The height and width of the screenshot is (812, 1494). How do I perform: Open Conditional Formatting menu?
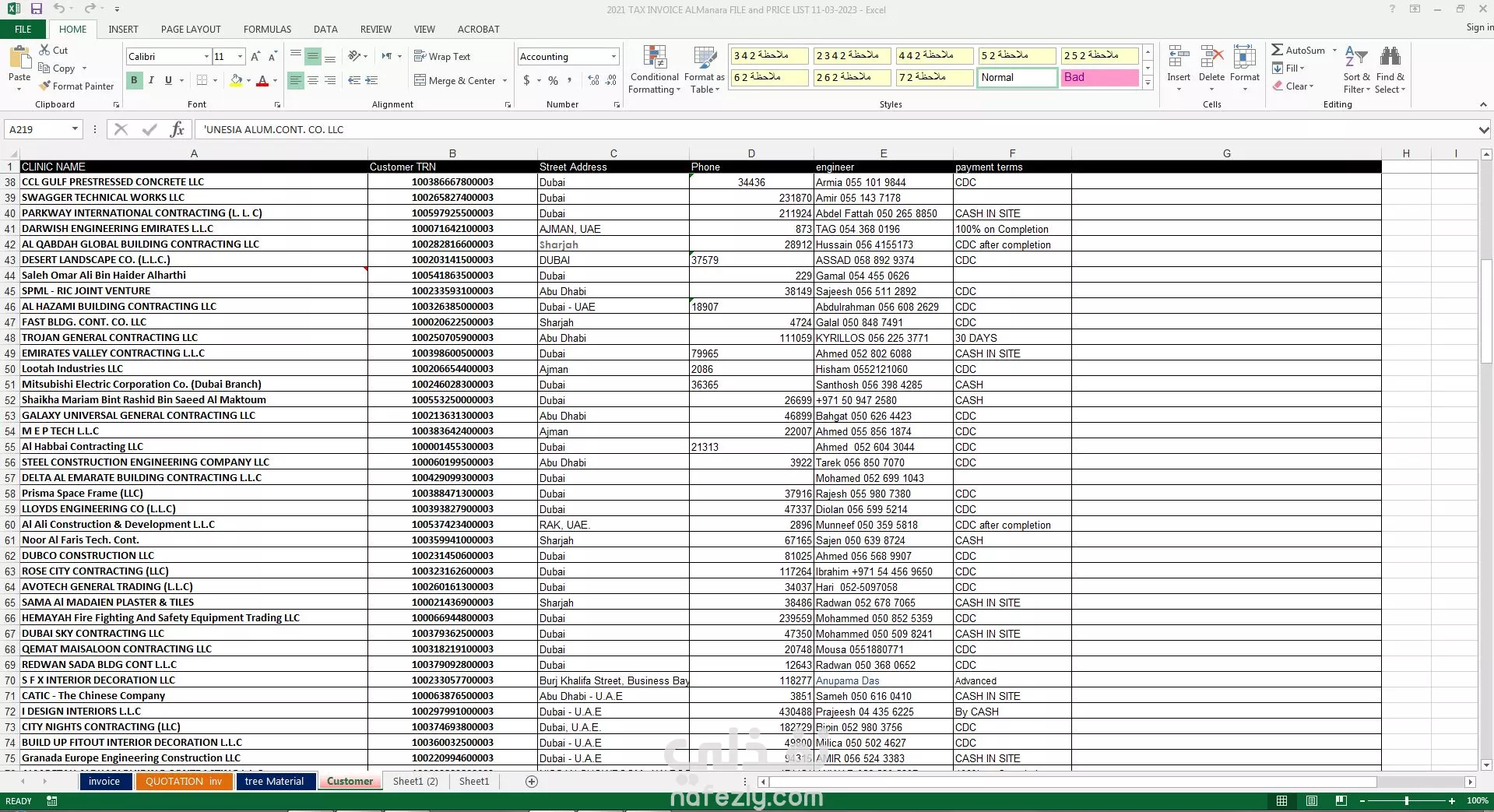pyautogui.click(x=654, y=69)
